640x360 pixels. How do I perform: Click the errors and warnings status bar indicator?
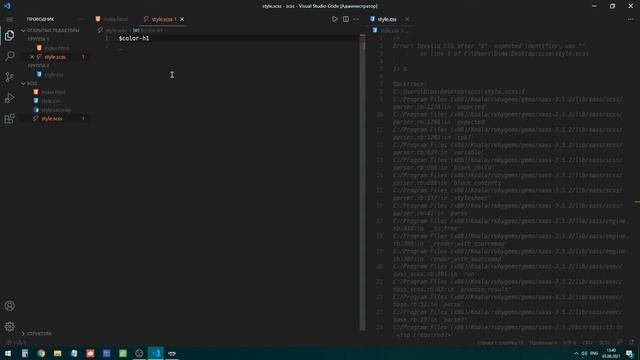pyautogui.click(x=16, y=342)
